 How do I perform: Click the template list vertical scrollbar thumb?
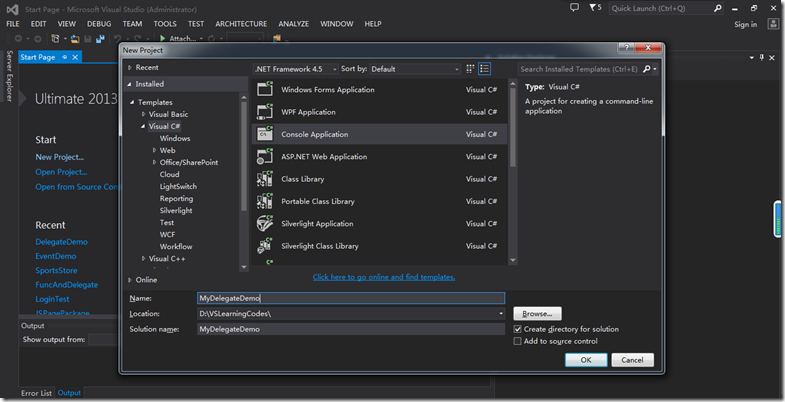(513, 127)
